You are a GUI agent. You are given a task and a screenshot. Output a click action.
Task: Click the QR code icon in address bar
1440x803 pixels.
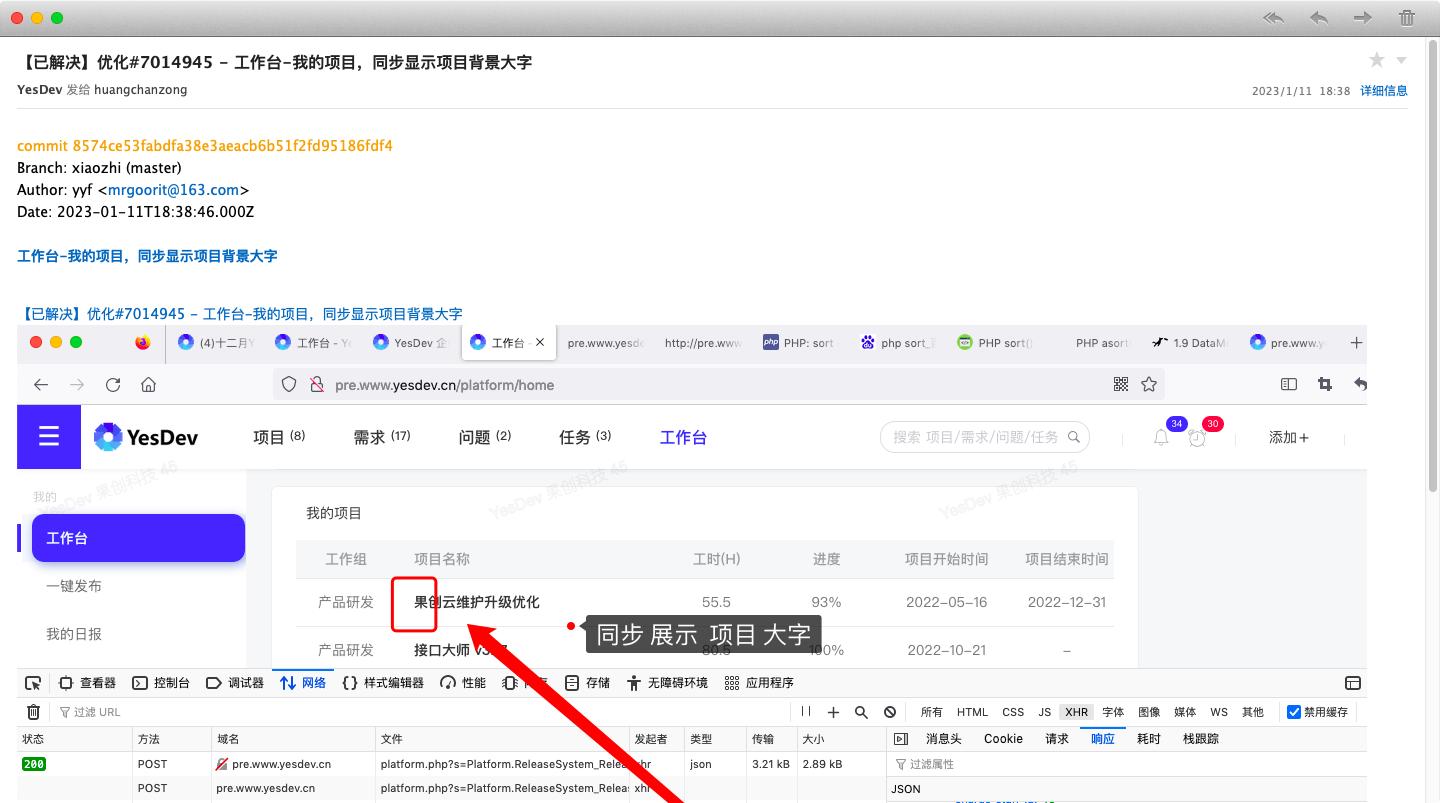coord(1120,384)
